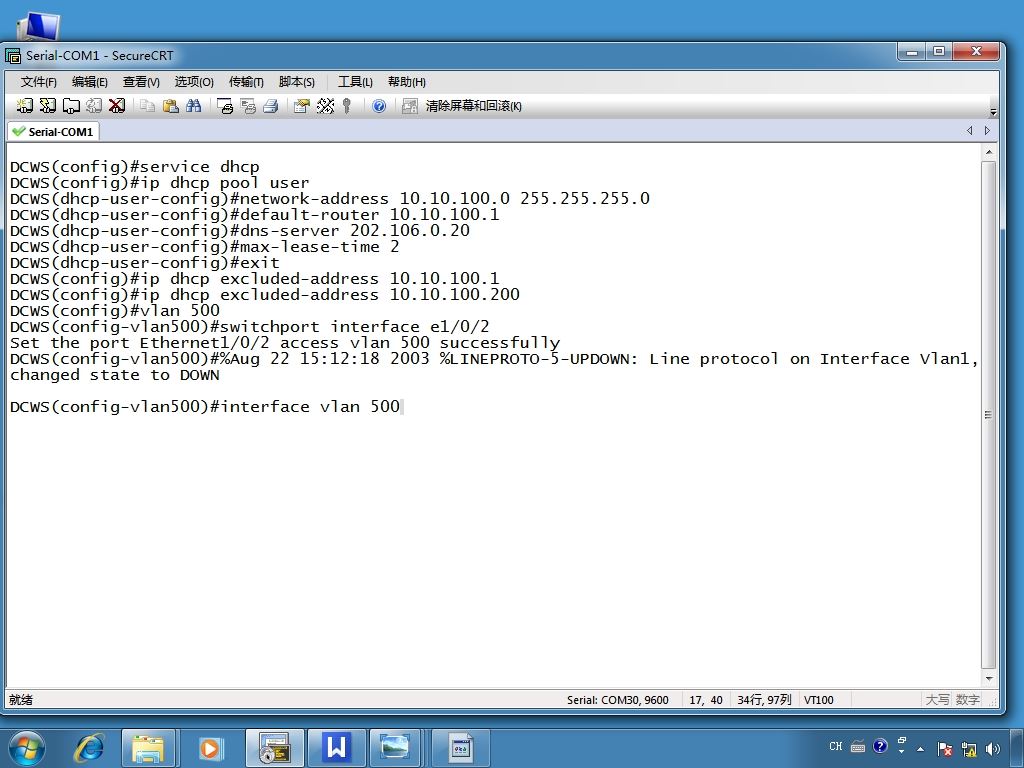This screenshot has height=768, width=1024.
Task: Click the 'interface vlan 500' prompt line
Action: (x=204, y=407)
